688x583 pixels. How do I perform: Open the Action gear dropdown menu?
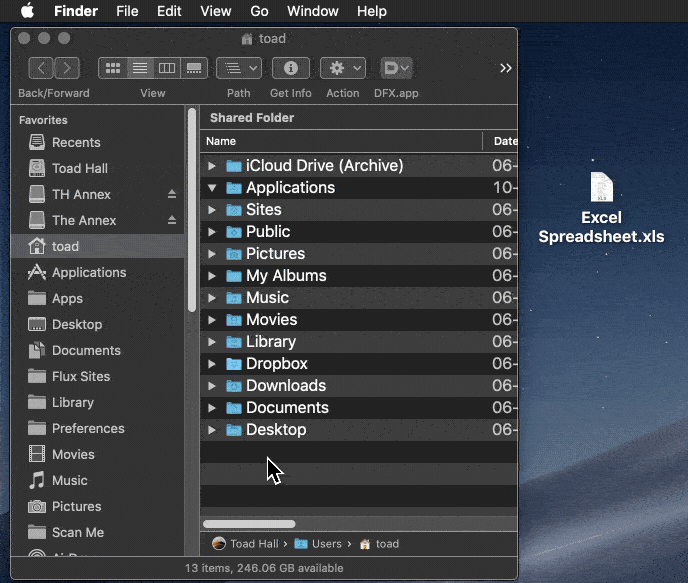click(343, 68)
